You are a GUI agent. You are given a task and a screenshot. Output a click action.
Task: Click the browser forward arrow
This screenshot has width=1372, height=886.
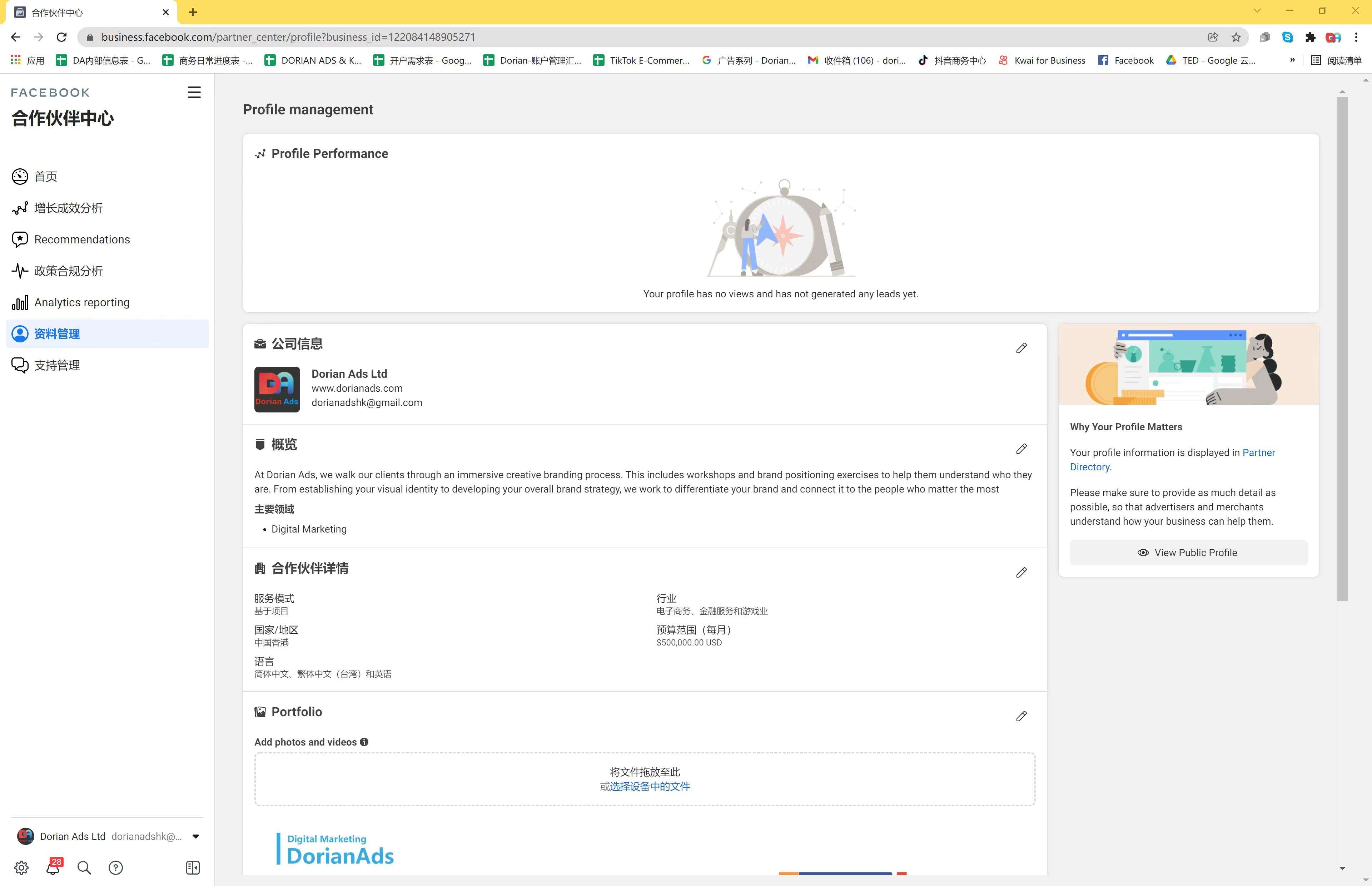pyautogui.click(x=39, y=37)
